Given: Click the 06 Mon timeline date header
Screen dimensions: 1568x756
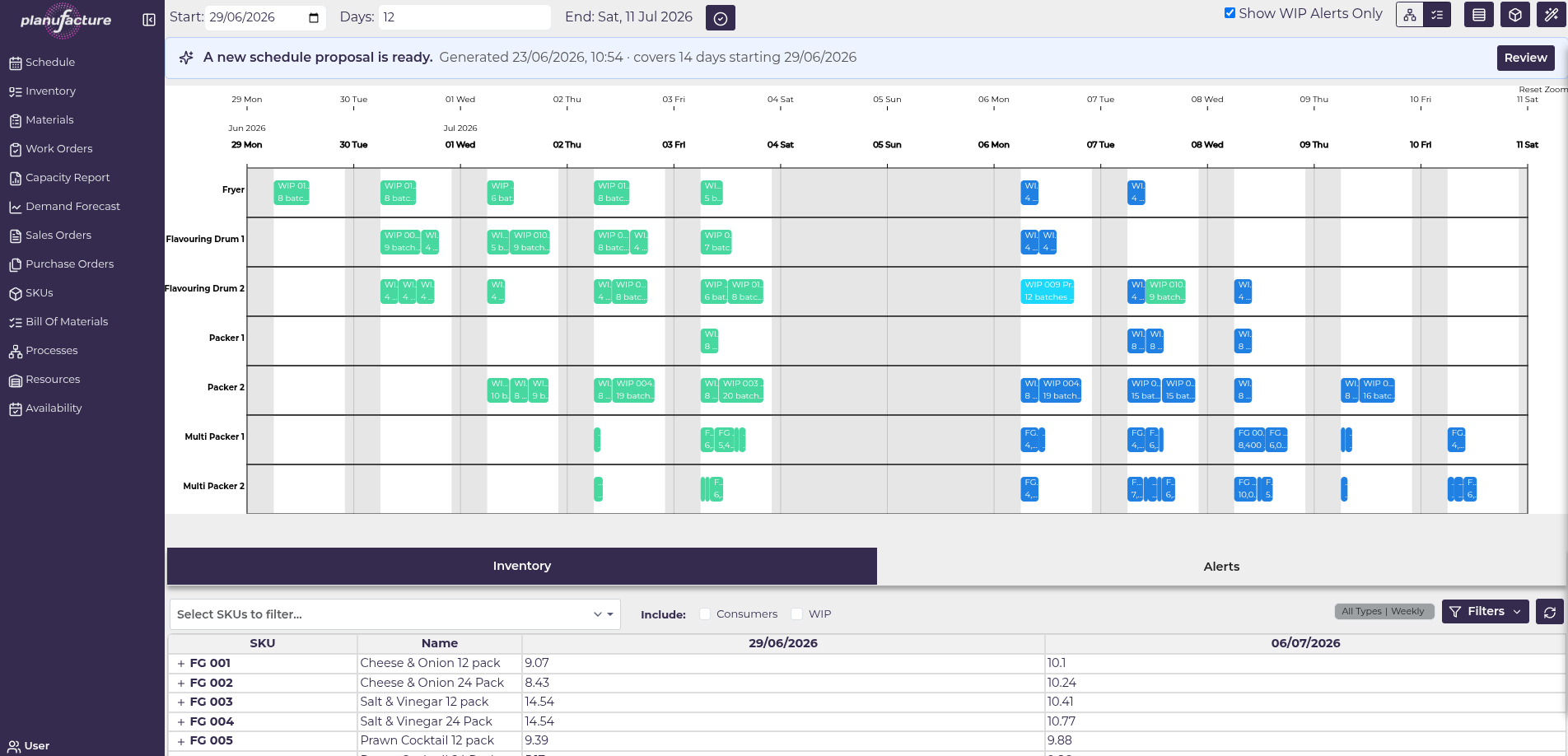Looking at the screenshot, I should click(x=993, y=145).
